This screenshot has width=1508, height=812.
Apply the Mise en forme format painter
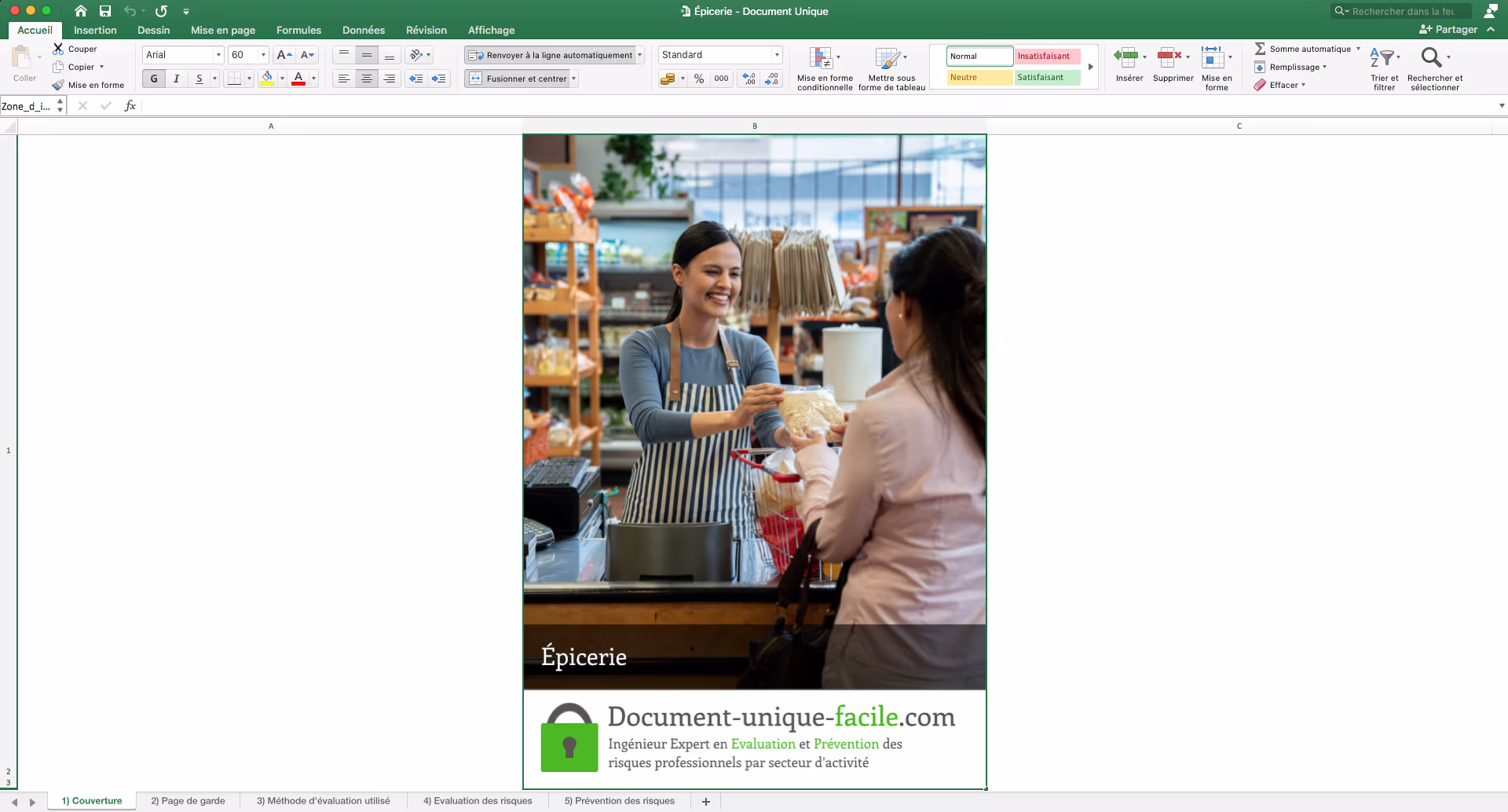point(88,85)
